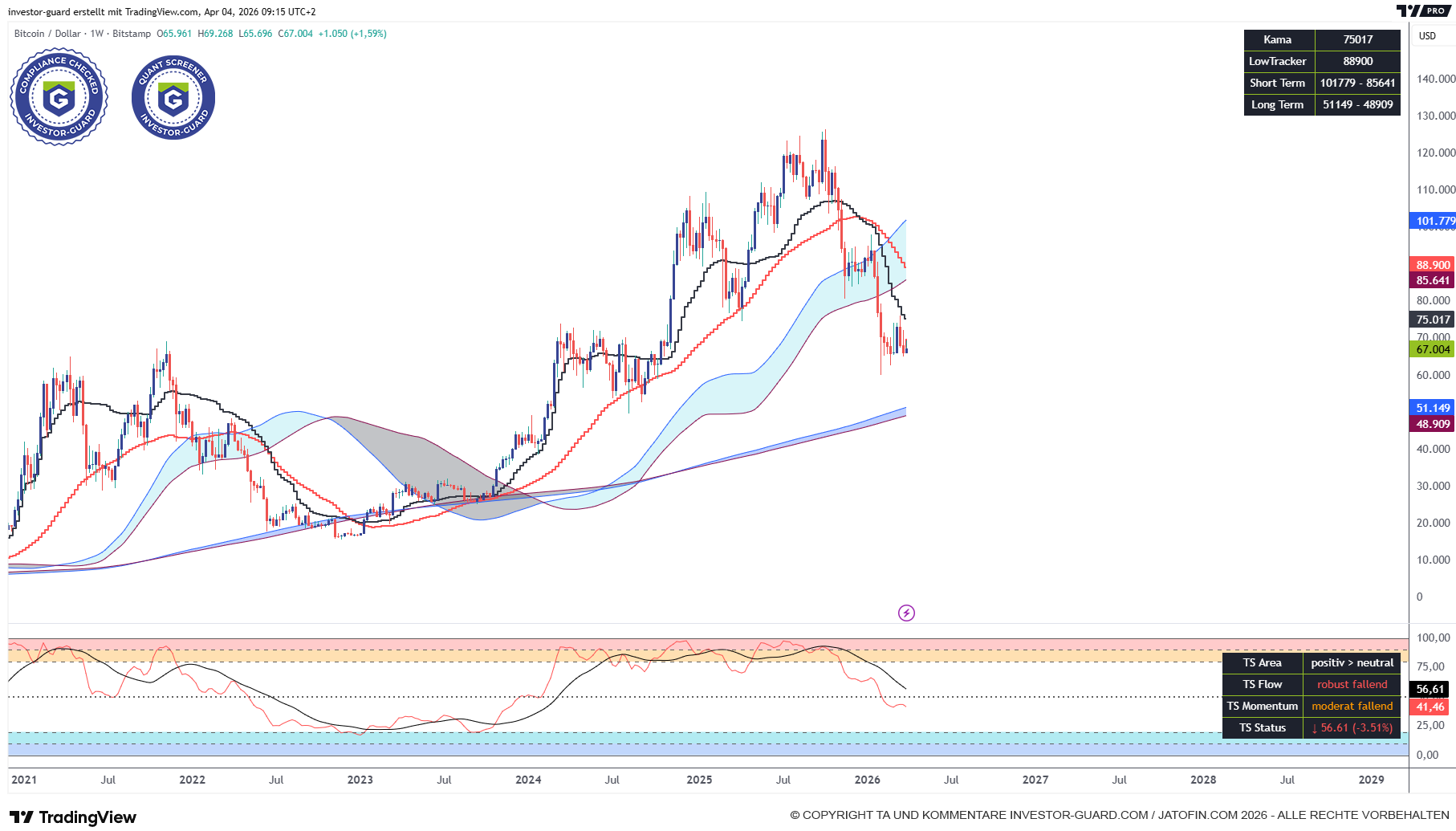
Task: Click the red 41,46 indicator value marker
Action: 1430,707
